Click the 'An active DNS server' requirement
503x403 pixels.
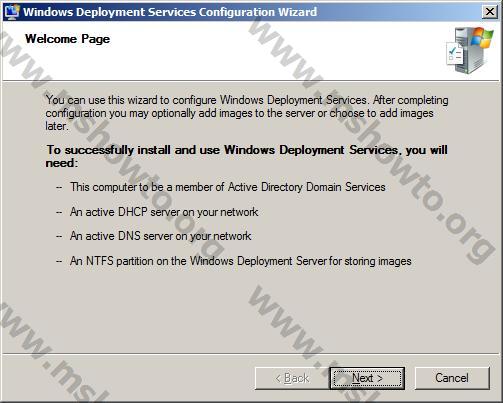pyautogui.click(x=160, y=236)
